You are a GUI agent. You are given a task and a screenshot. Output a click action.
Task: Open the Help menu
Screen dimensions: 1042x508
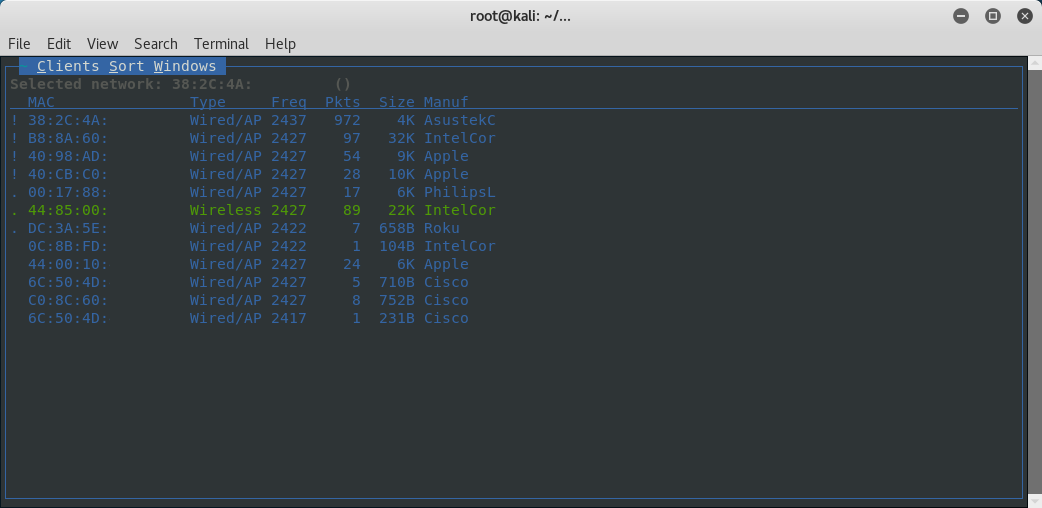tap(280, 44)
